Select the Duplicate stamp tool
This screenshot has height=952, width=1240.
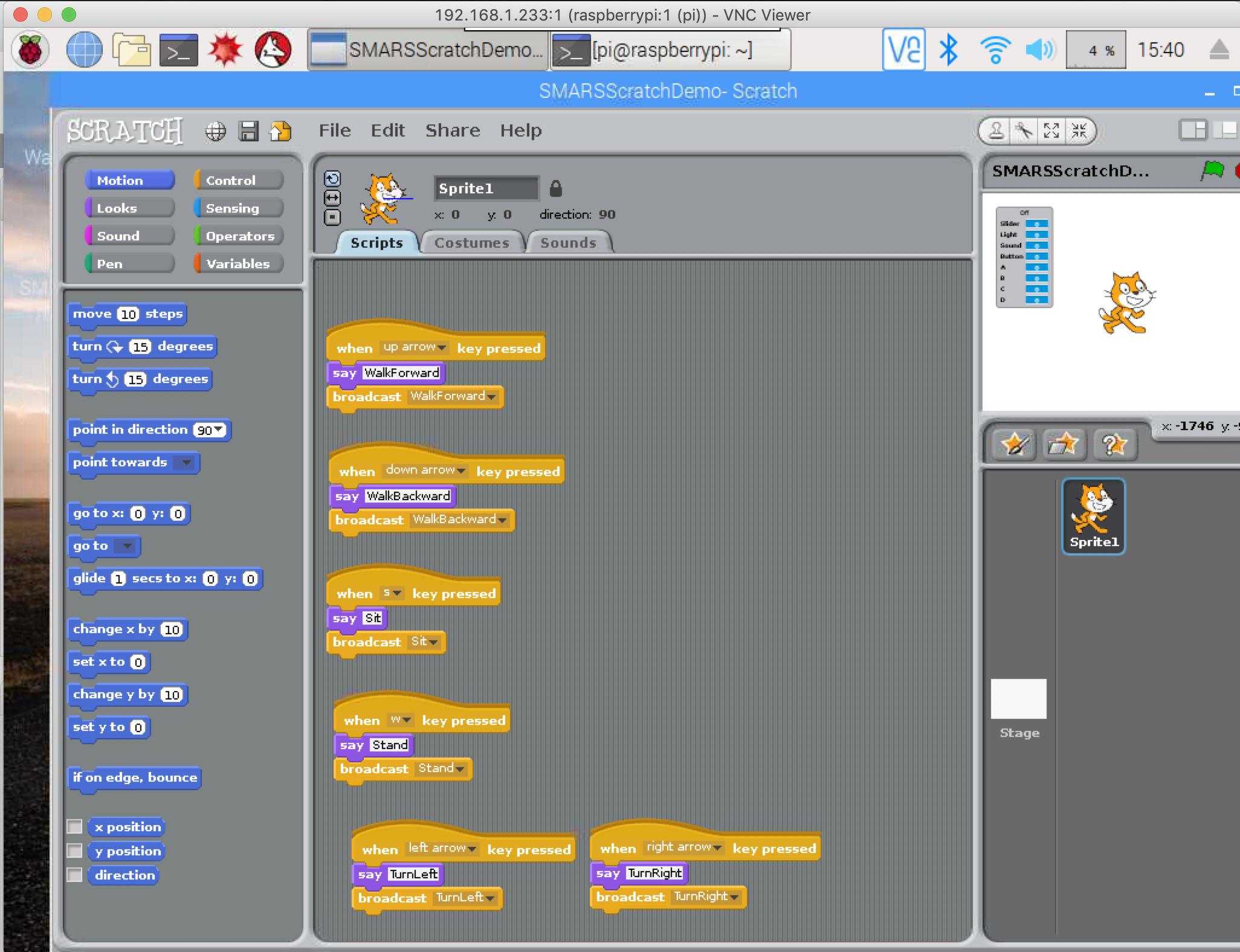tap(996, 130)
